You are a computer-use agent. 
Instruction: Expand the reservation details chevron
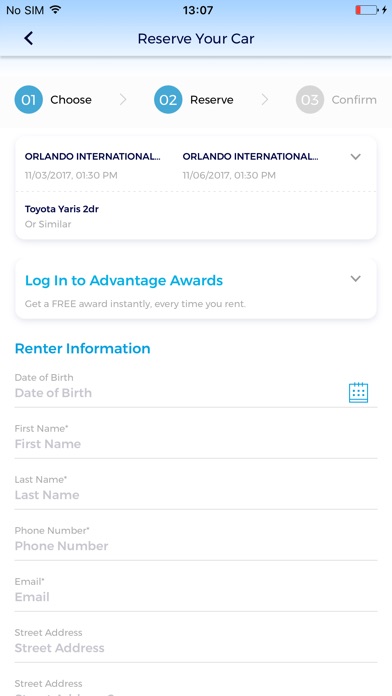point(356,157)
